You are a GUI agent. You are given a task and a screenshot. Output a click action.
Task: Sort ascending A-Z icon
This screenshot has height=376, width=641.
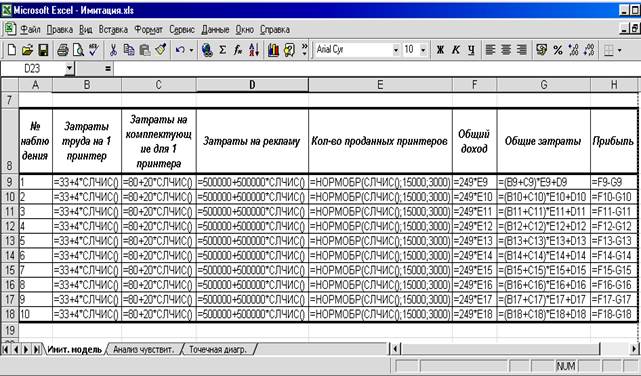click(x=254, y=50)
